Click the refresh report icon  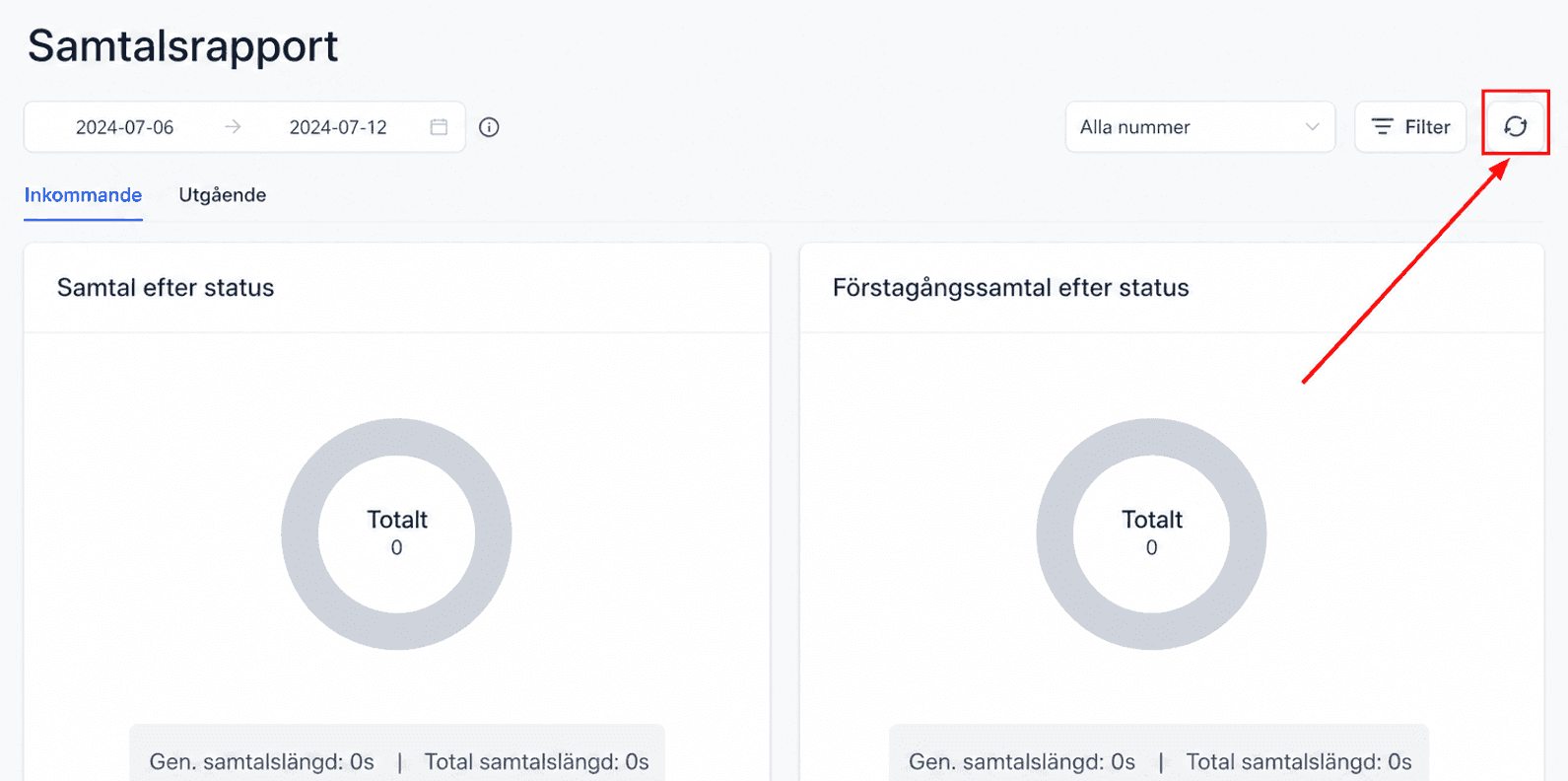[x=1515, y=126]
